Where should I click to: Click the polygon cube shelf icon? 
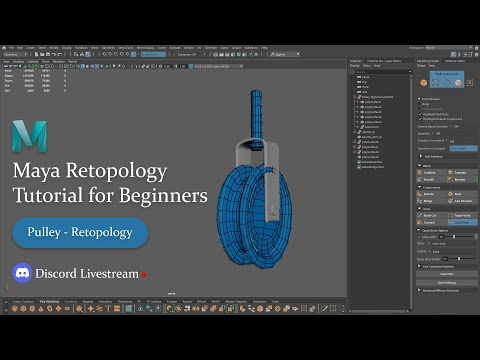coord(23,309)
